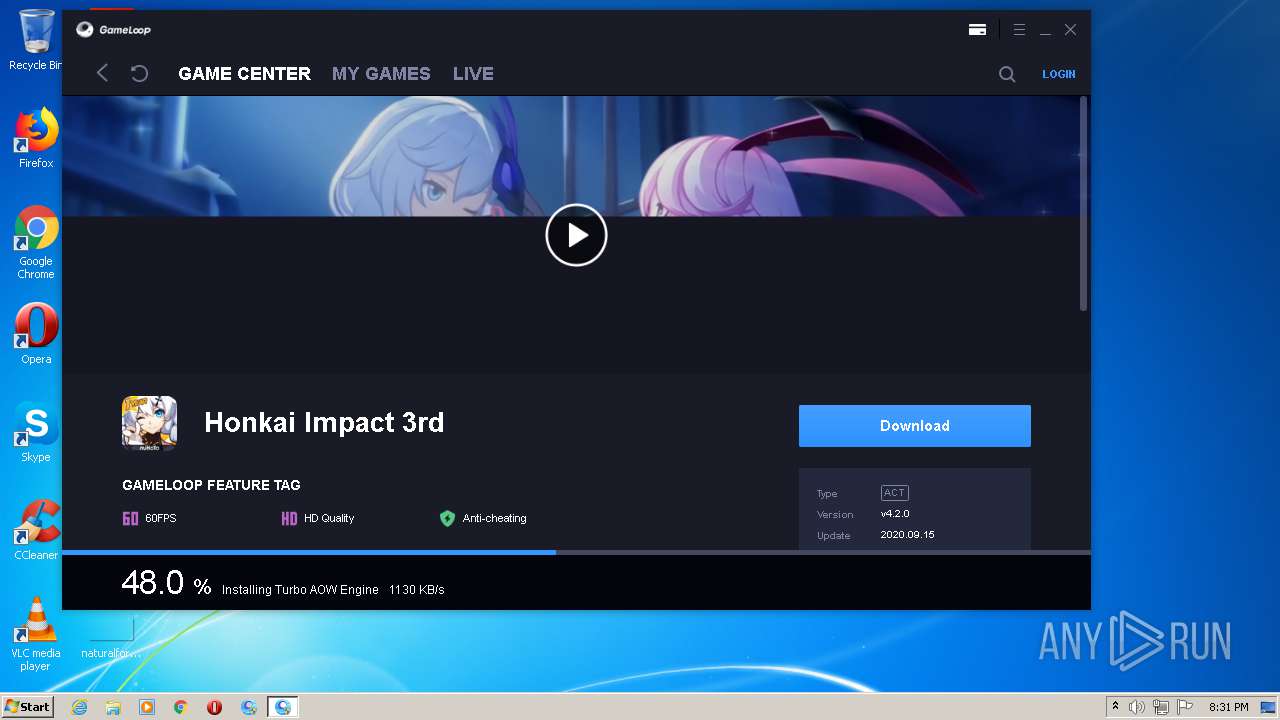Open the search magnifier icon
This screenshot has height=720, width=1280.
pyautogui.click(x=1007, y=74)
